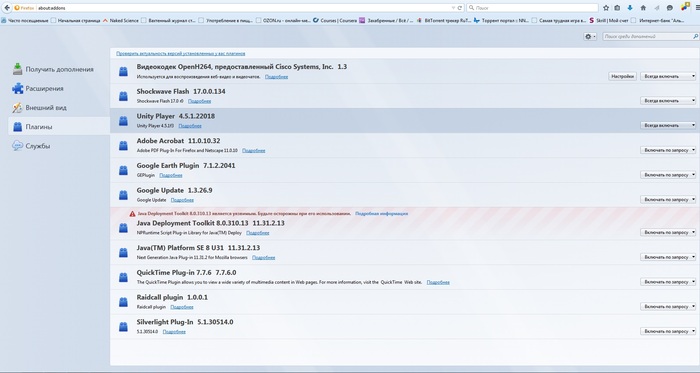Screen dimensions: 700x373
Task: Reload the page via address bar refresh icon
Action: click(459, 8)
